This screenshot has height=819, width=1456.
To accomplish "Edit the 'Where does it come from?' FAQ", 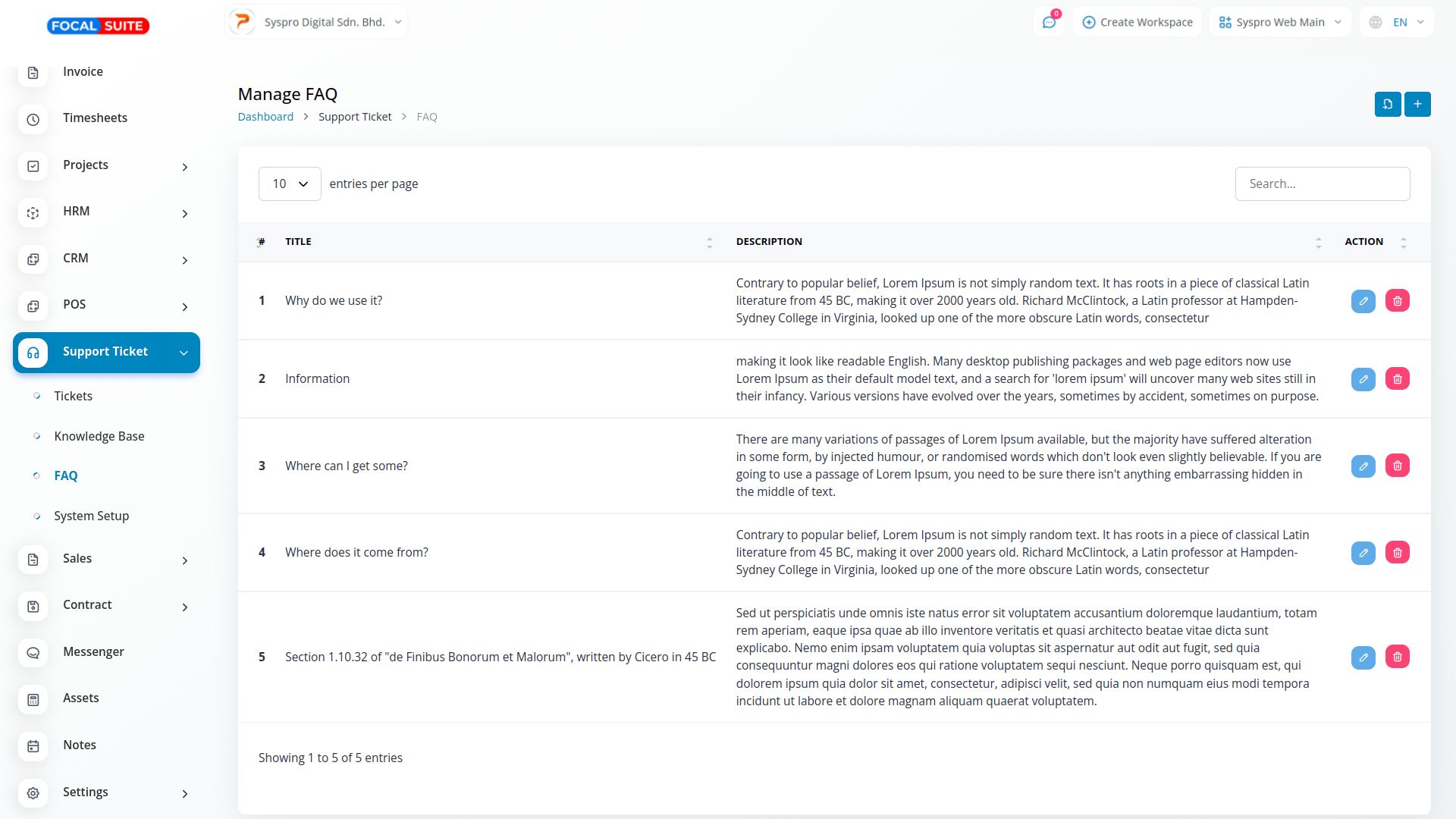I will click(x=1363, y=553).
